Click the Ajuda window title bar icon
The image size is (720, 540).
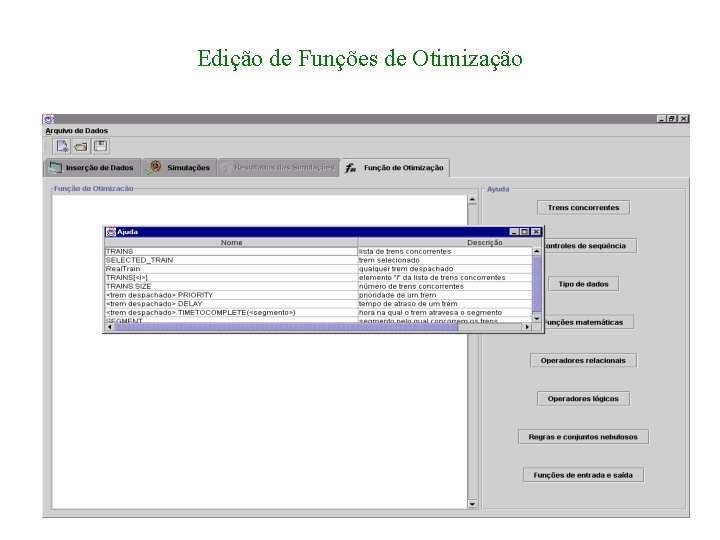tap(111, 232)
